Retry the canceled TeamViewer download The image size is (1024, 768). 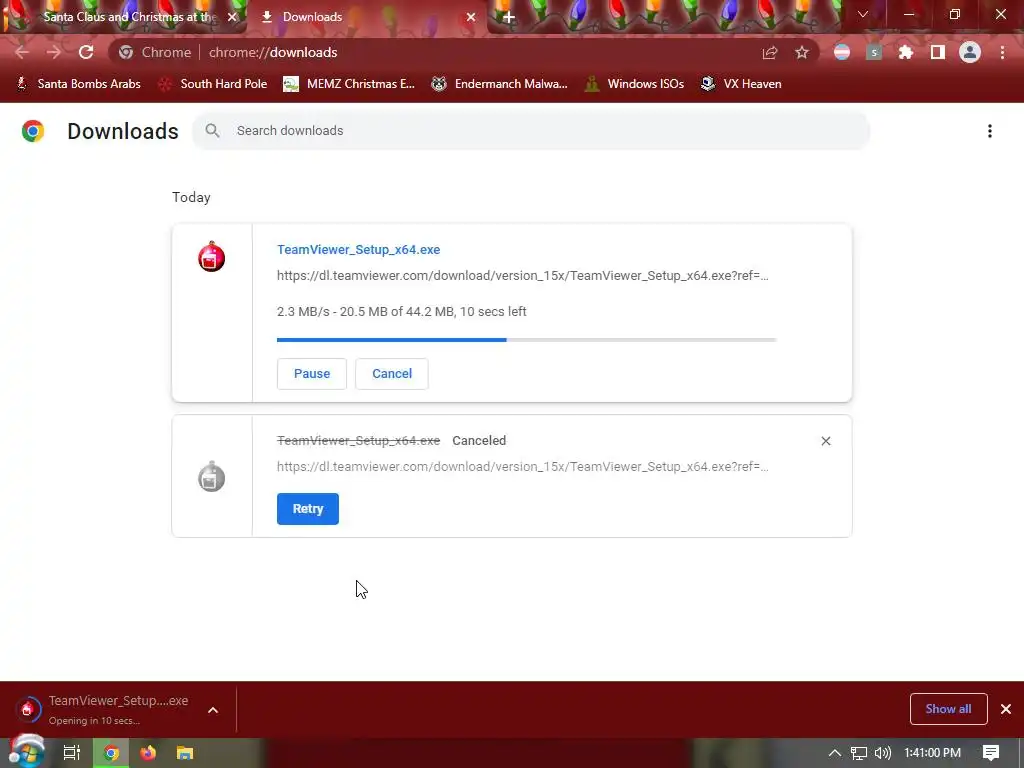(308, 509)
